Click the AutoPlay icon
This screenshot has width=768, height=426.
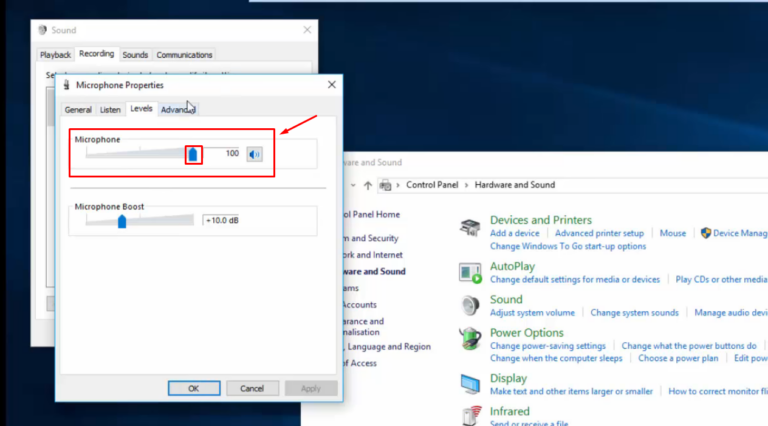click(x=470, y=272)
